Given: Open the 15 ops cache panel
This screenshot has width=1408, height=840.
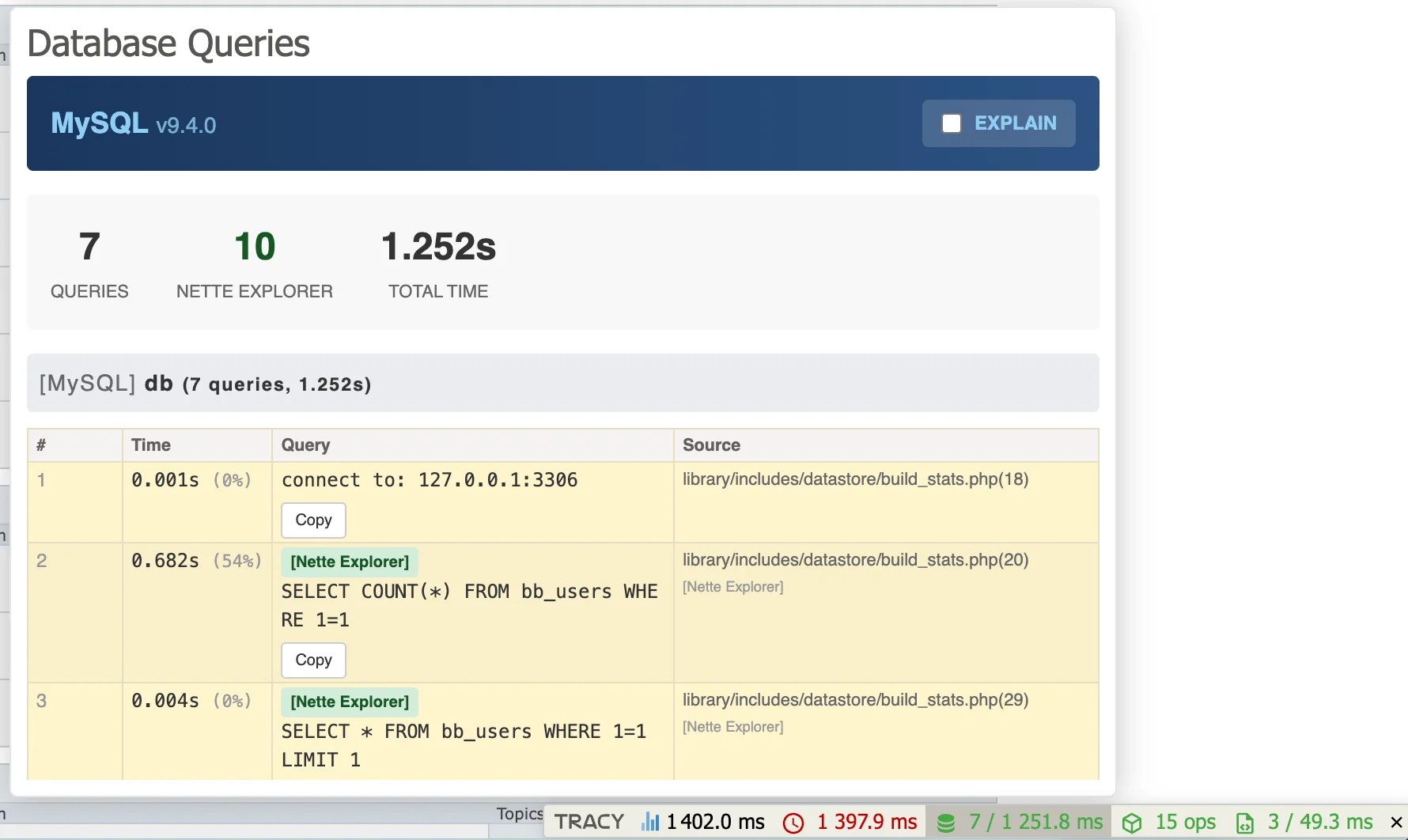Looking at the screenshot, I should click(1170, 822).
